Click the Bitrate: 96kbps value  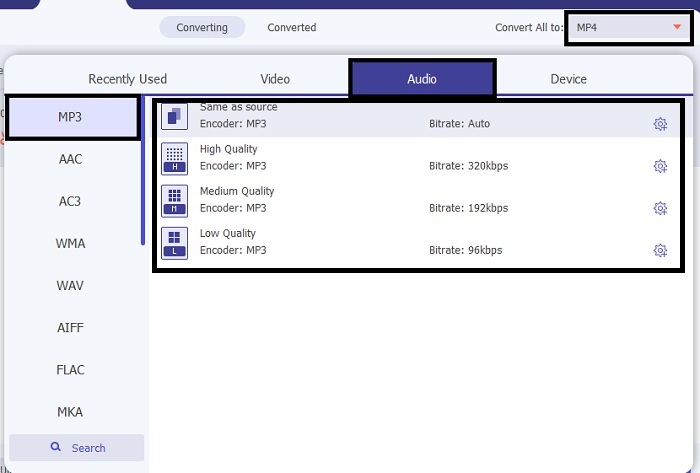466,250
